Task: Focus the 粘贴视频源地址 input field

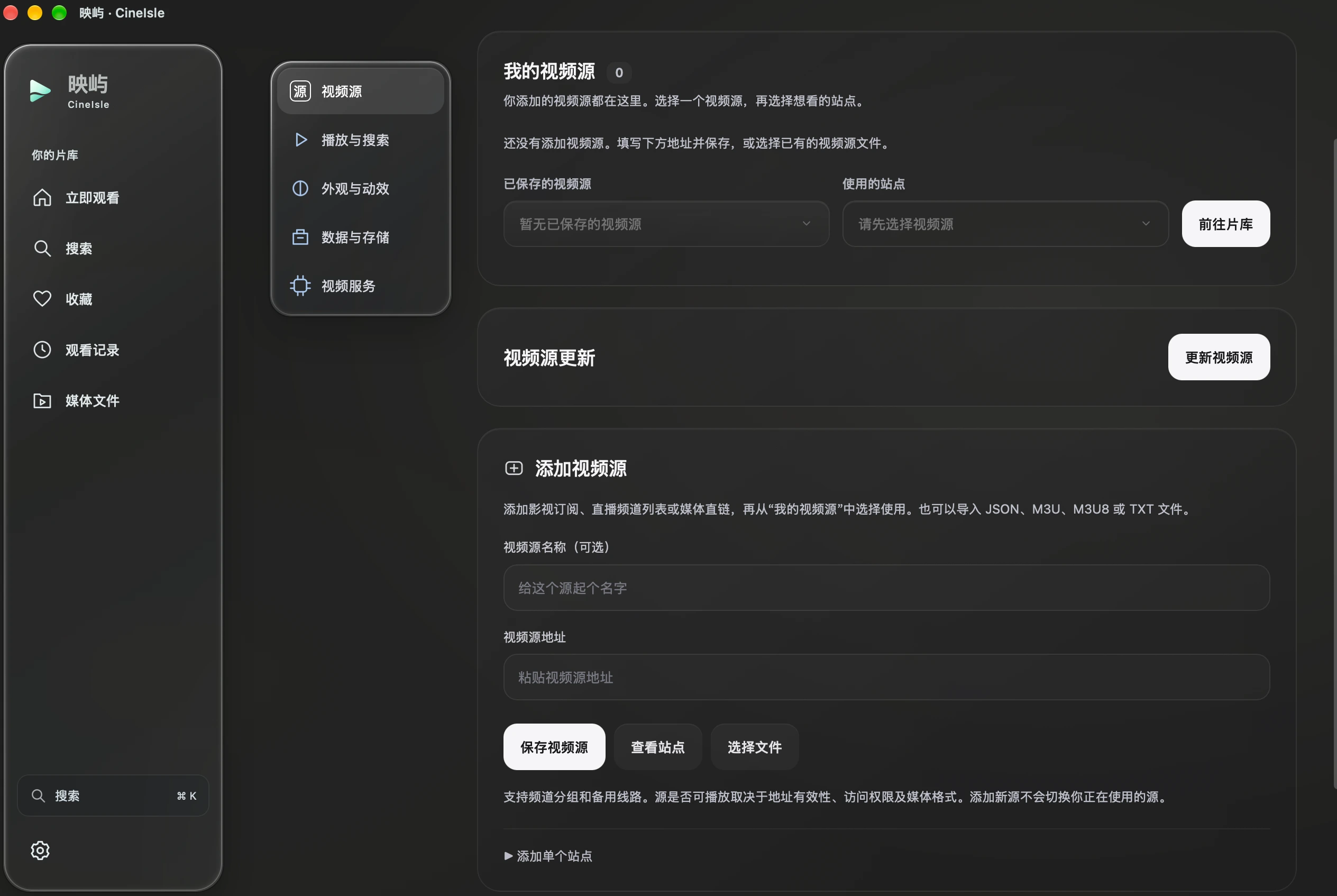Action: pyautogui.click(x=887, y=677)
